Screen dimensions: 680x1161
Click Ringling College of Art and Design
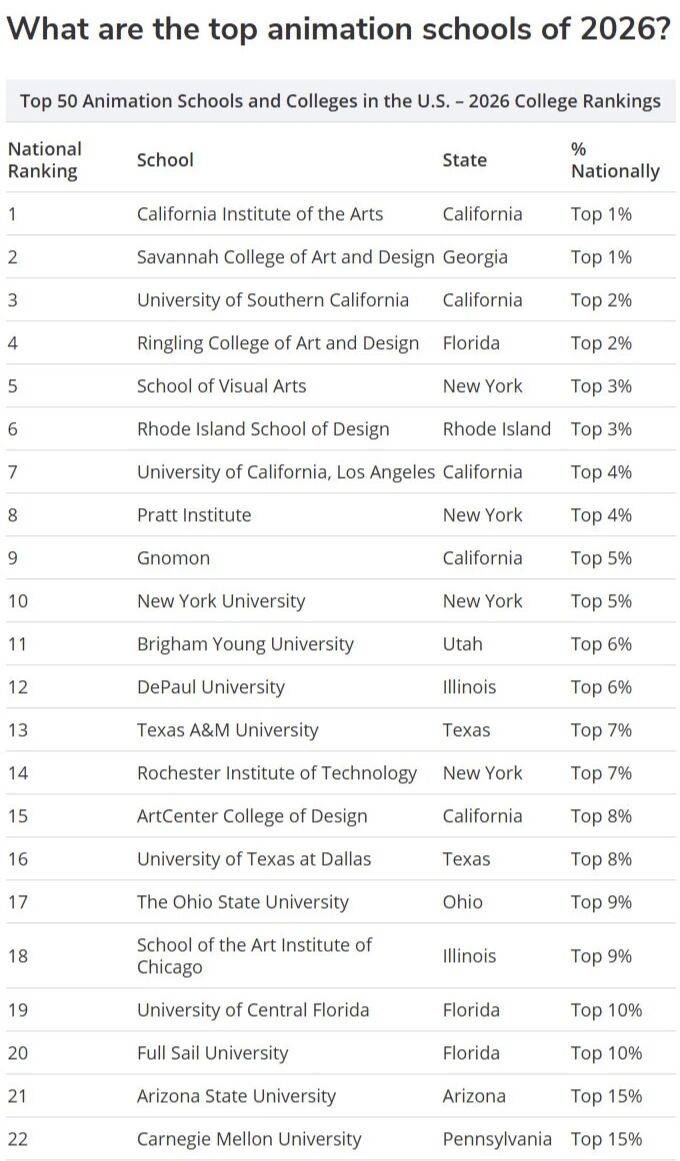277,343
